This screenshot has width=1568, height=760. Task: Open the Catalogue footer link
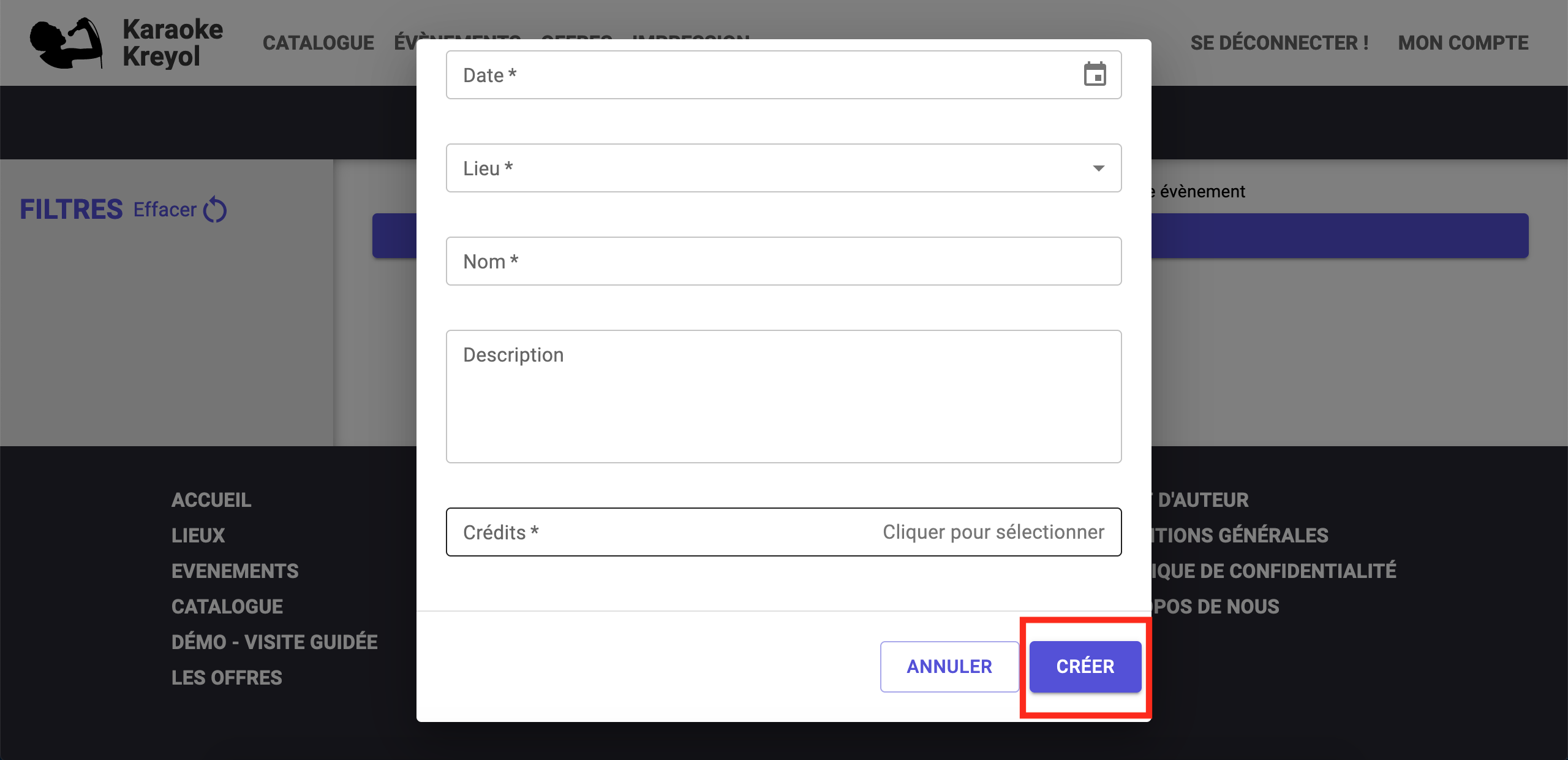pos(227,607)
